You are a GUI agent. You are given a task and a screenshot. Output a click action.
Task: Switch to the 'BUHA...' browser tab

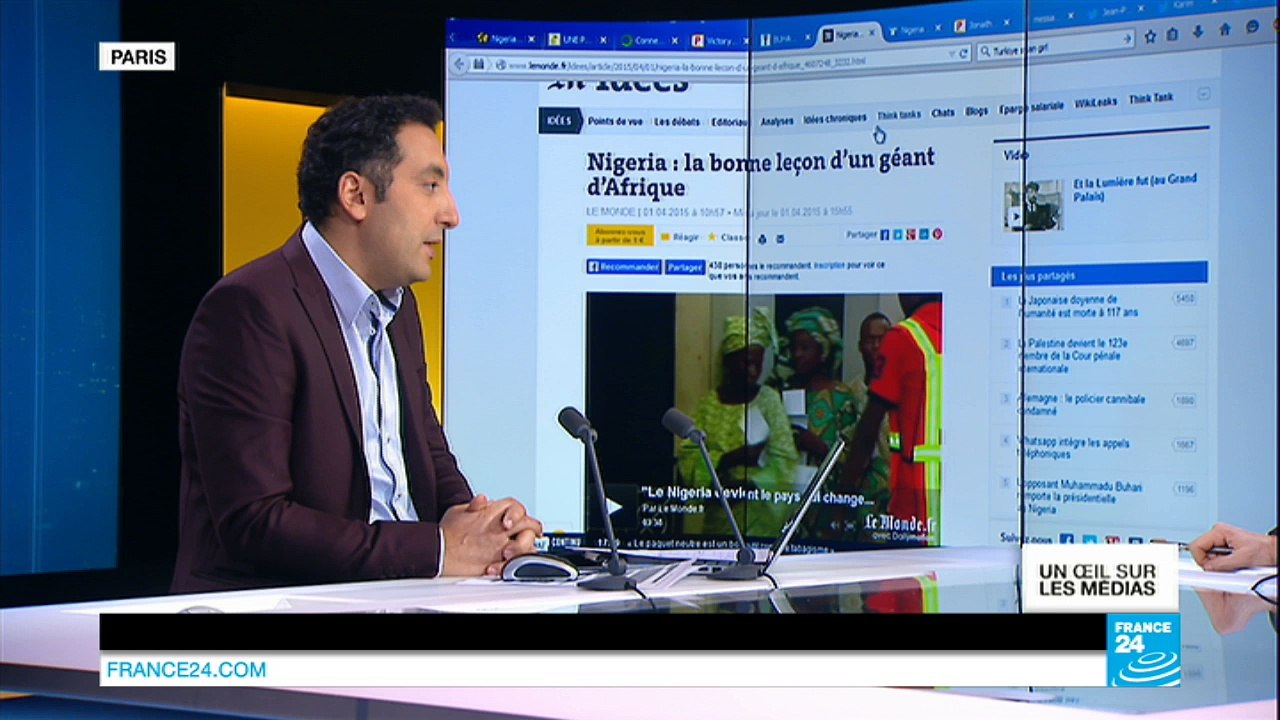tap(783, 39)
